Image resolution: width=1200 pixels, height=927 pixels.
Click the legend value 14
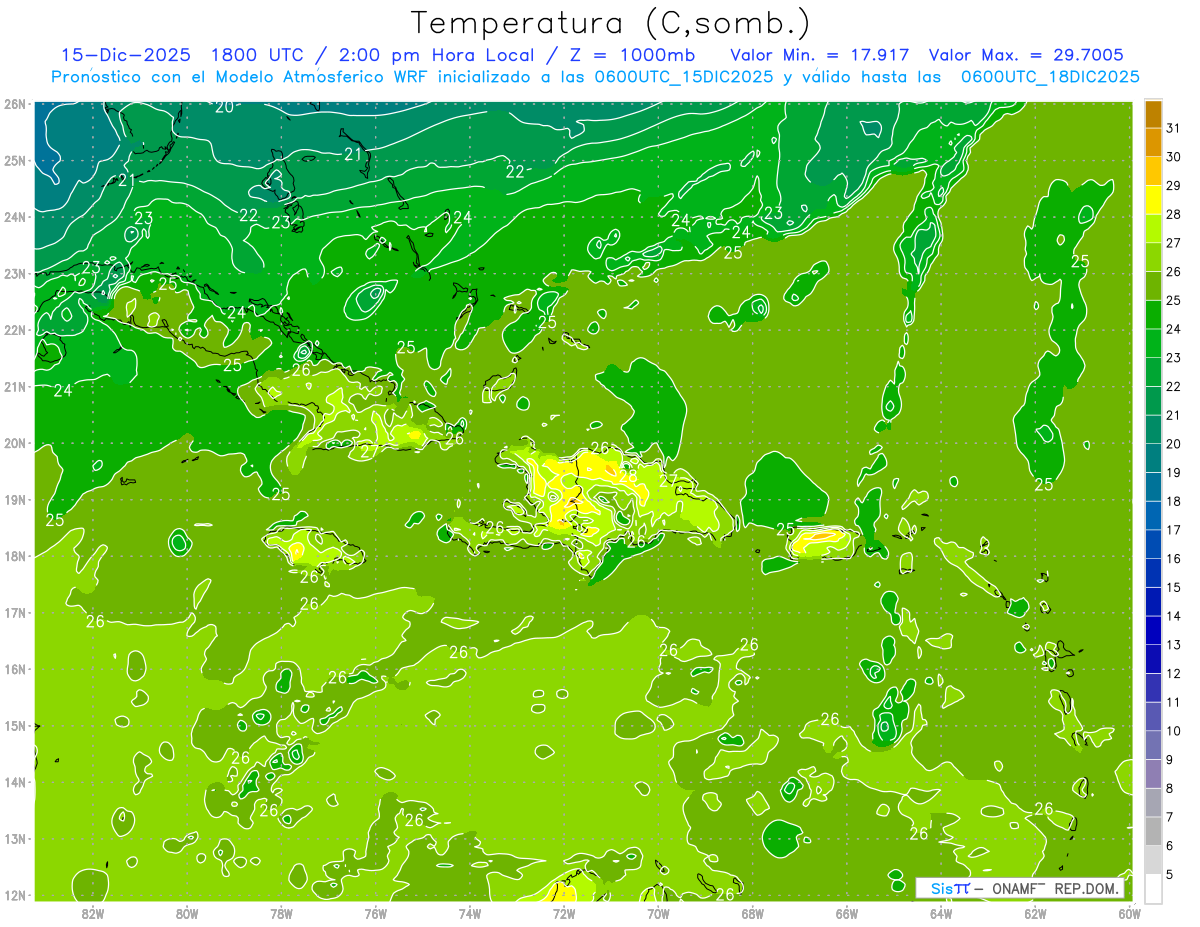tap(1174, 616)
